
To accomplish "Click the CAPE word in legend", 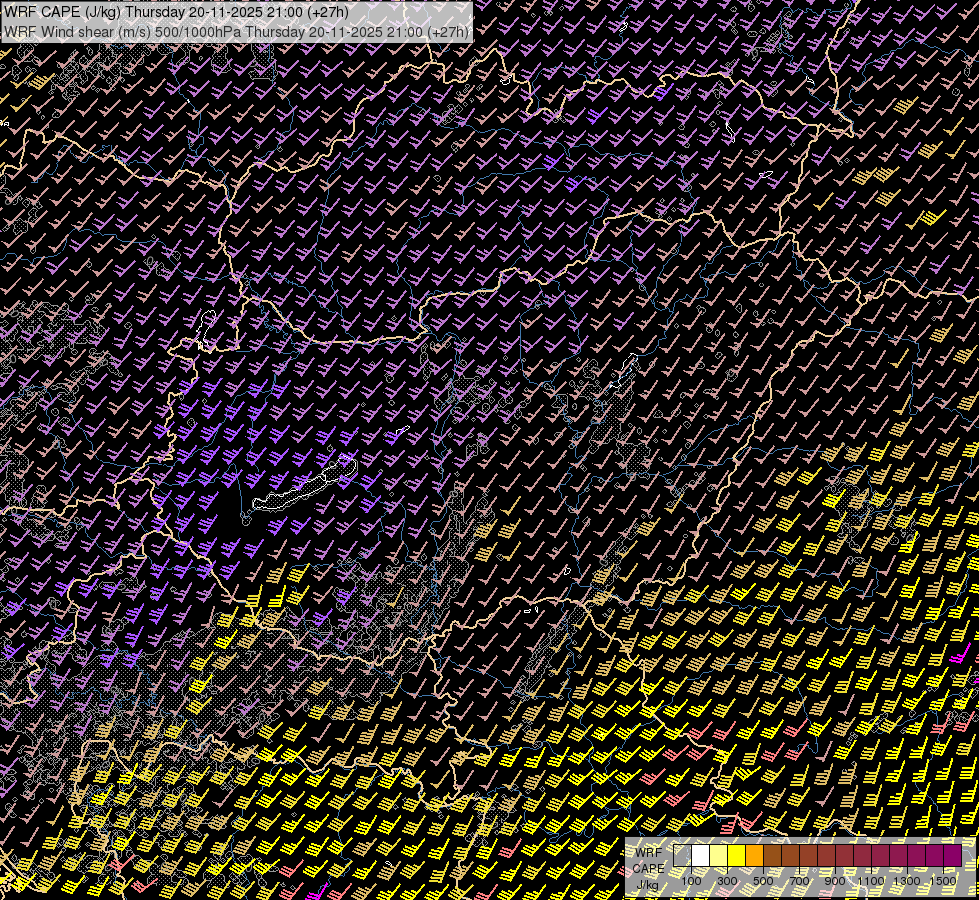I will [x=648, y=868].
